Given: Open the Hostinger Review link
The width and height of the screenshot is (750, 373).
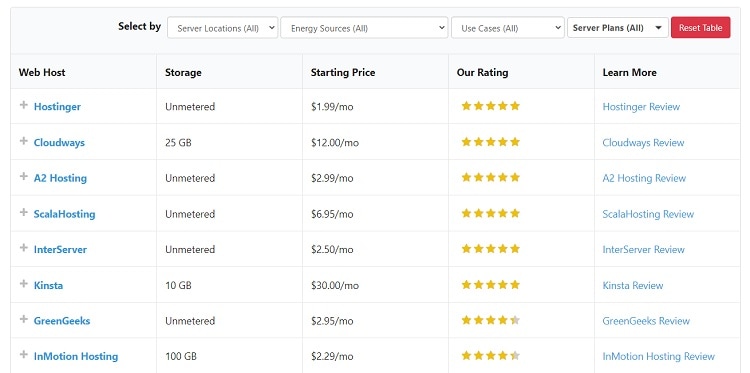Looking at the screenshot, I should tap(641, 107).
